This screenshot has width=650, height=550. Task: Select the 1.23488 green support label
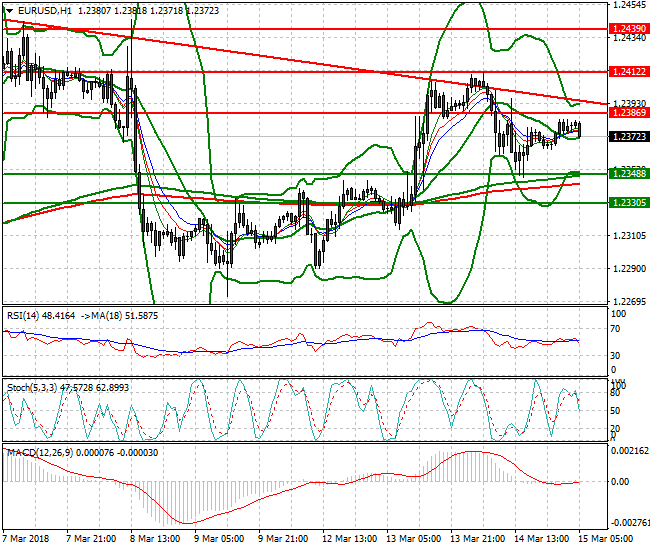pyautogui.click(x=629, y=174)
